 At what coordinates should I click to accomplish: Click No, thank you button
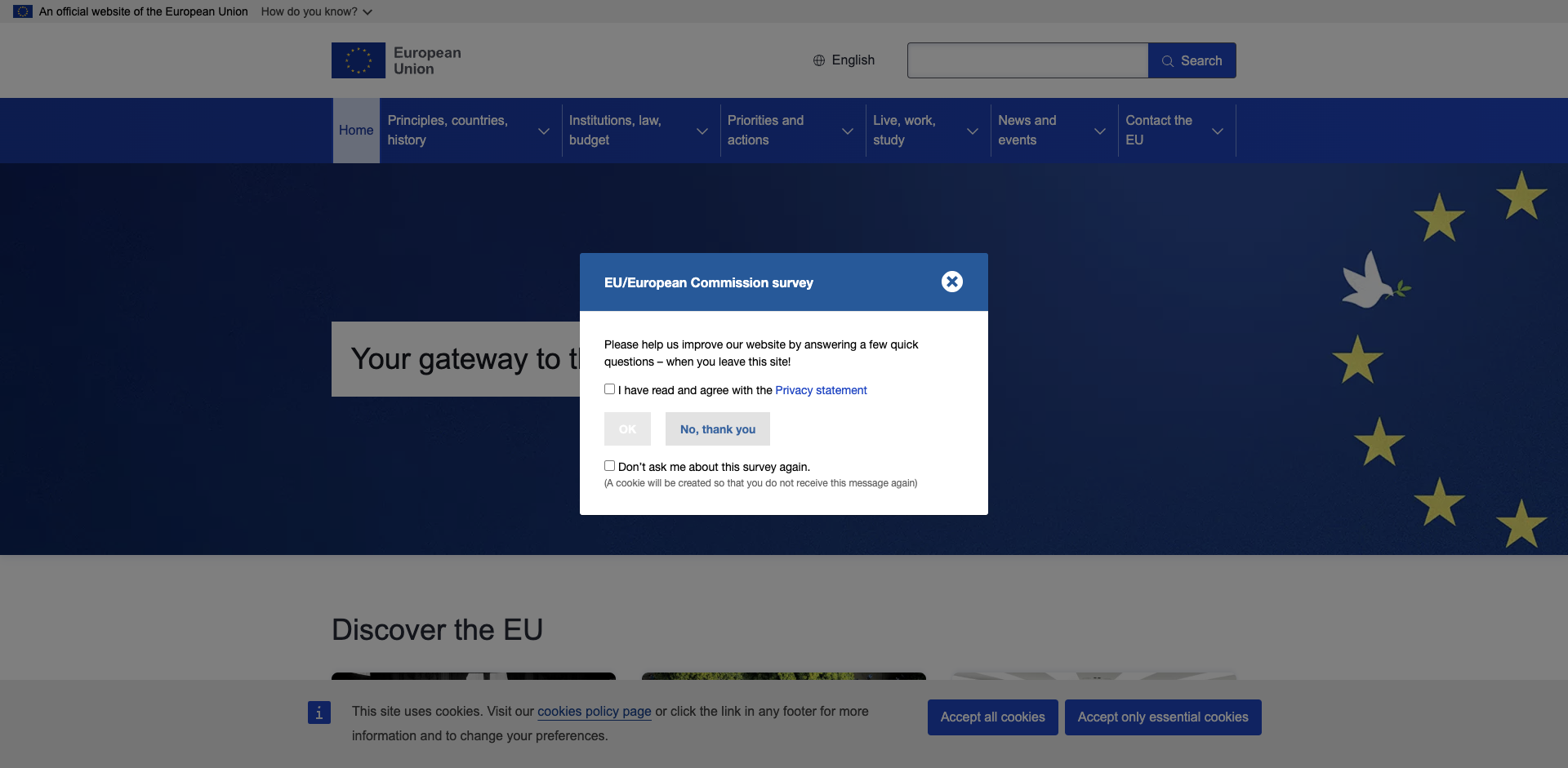tap(718, 429)
